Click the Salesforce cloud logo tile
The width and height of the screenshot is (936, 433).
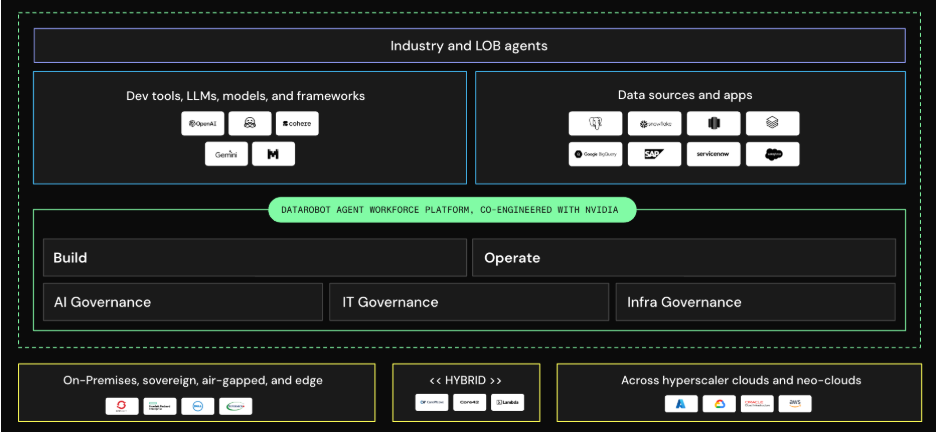(772, 154)
